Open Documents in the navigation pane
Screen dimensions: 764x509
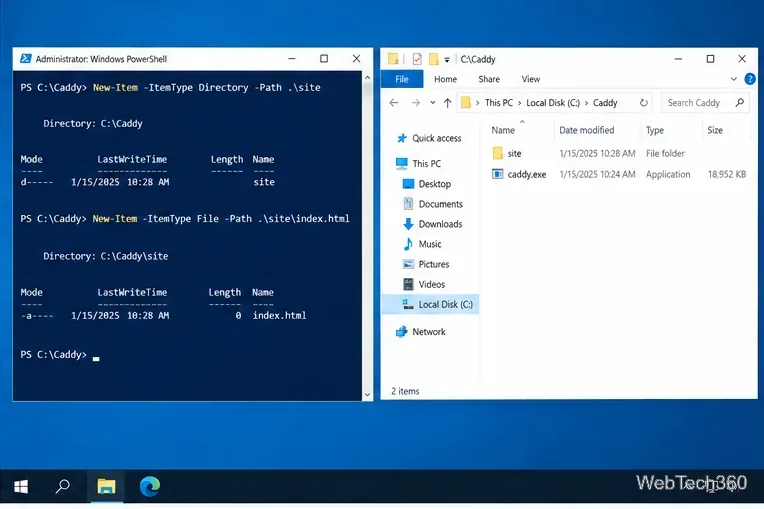tap(440, 204)
